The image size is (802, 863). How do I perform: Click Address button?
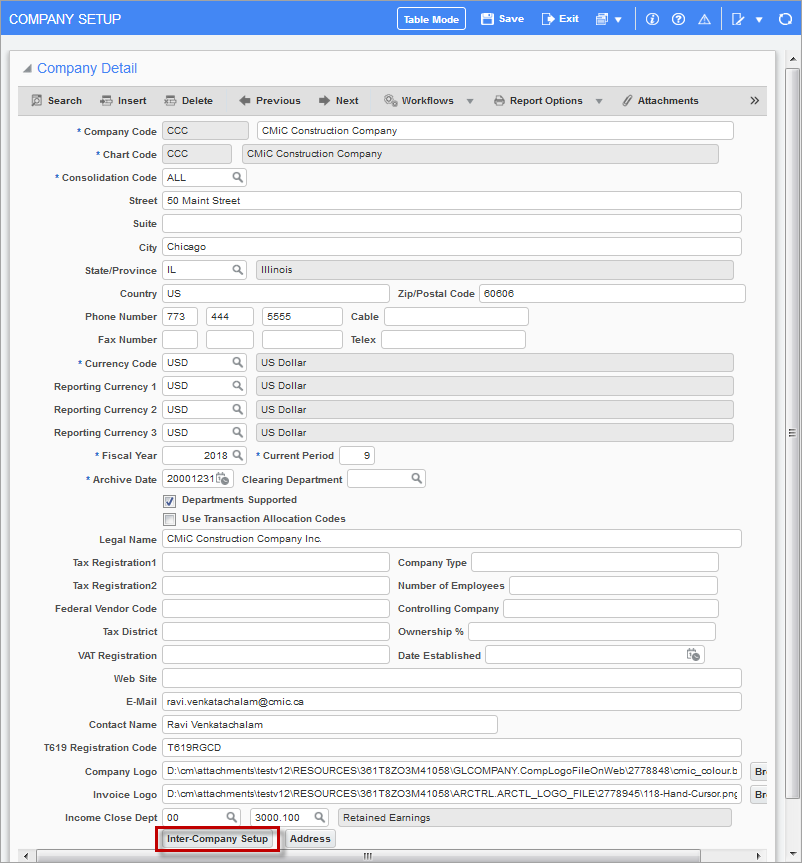[x=310, y=838]
